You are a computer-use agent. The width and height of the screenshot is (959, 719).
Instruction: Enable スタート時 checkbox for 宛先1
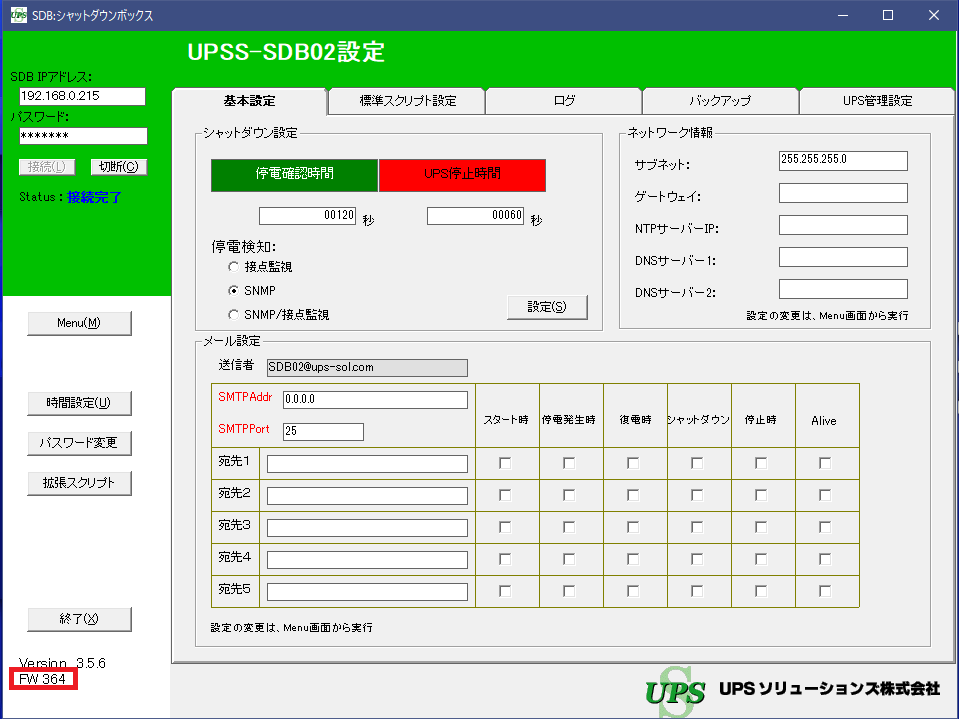pyautogui.click(x=505, y=463)
